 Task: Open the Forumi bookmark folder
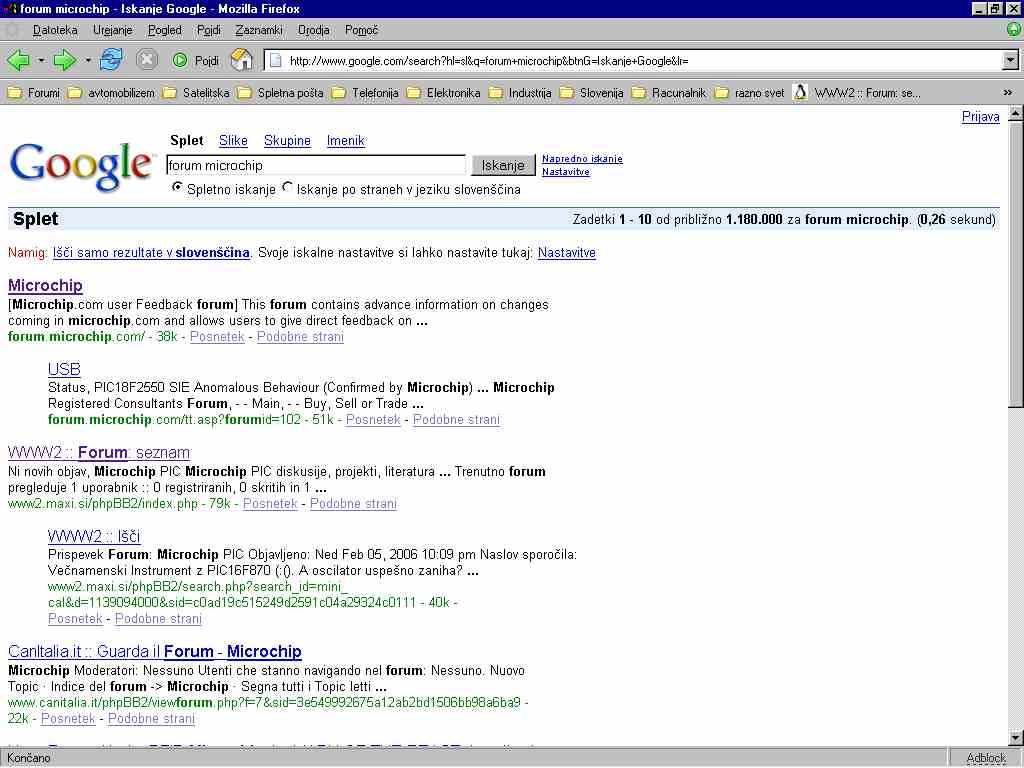33,93
